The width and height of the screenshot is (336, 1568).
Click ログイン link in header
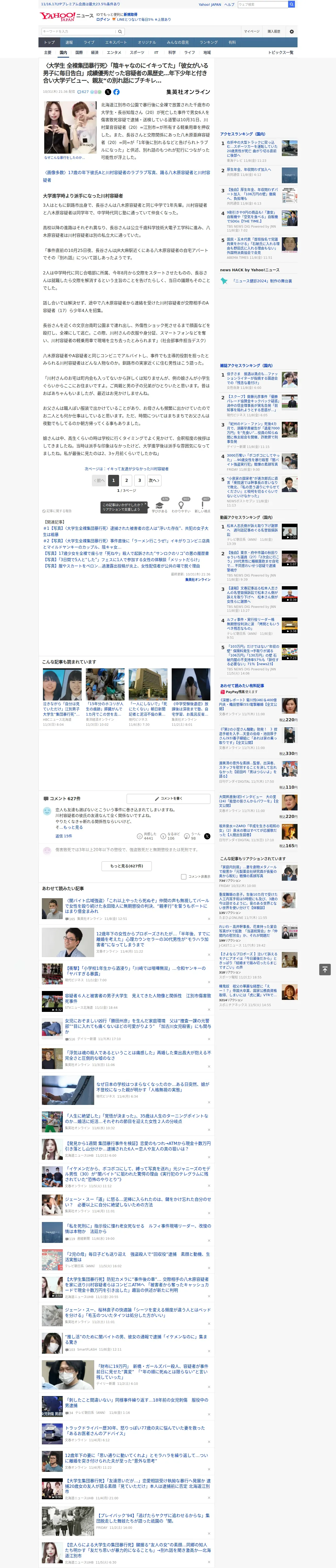(x=103, y=20)
